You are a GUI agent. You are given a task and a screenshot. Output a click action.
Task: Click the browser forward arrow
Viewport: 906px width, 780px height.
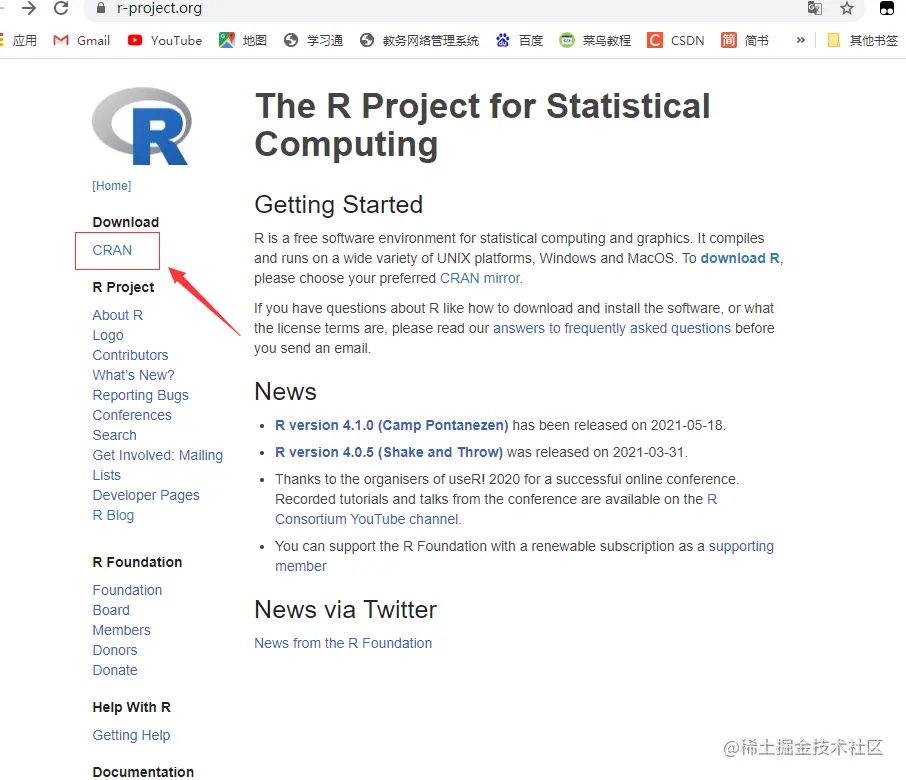coord(28,8)
